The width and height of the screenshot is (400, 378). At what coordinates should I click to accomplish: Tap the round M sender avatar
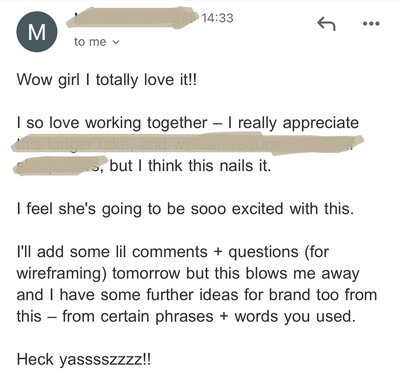coord(37,32)
